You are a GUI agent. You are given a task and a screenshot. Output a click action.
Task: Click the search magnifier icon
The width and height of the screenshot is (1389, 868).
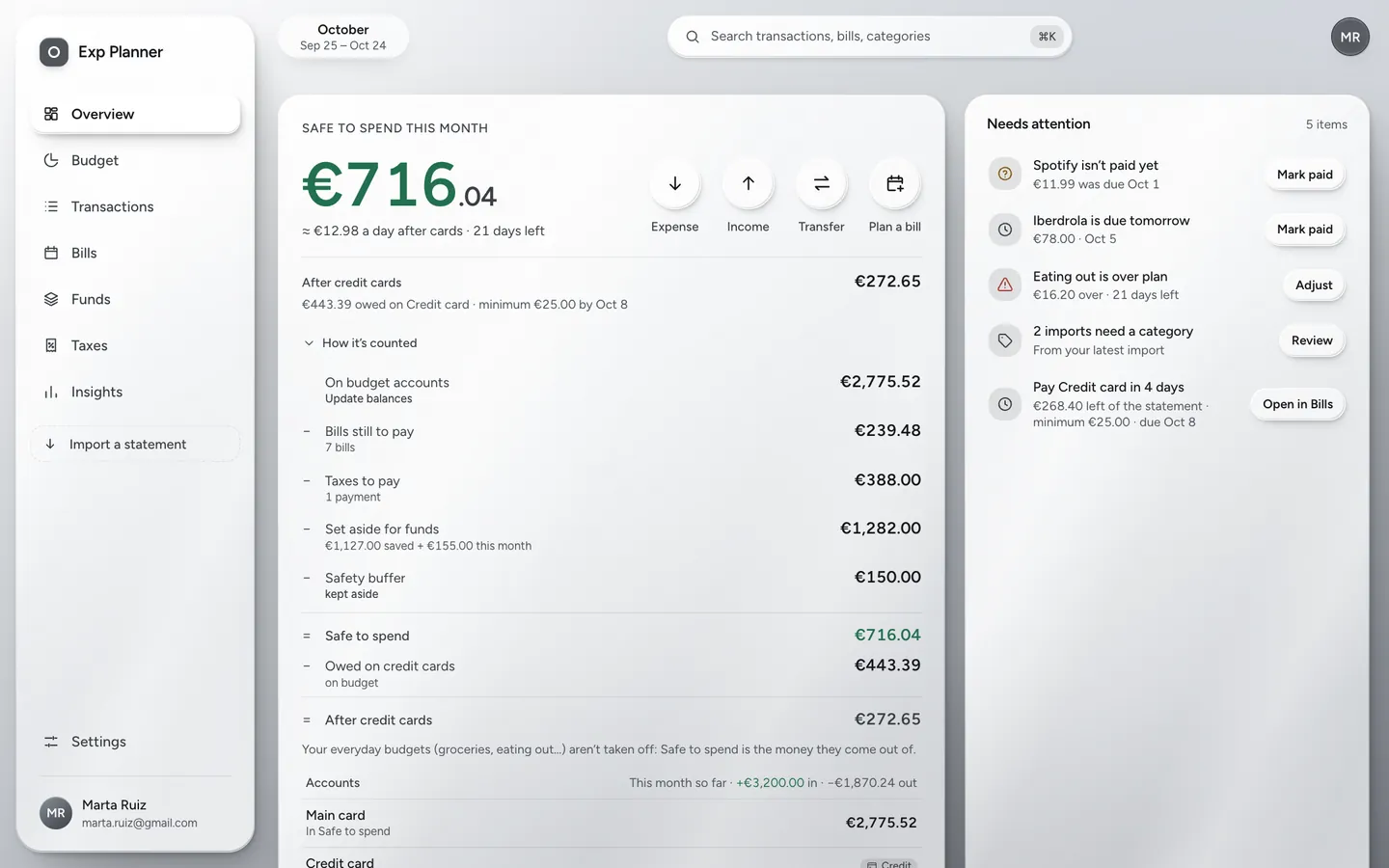click(693, 37)
